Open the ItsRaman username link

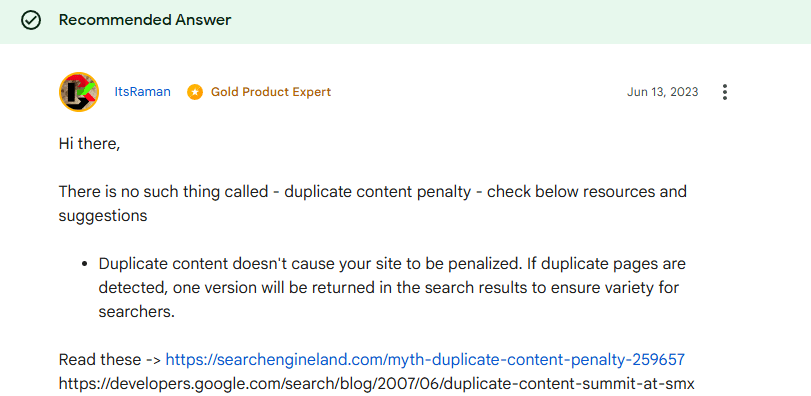(142, 92)
